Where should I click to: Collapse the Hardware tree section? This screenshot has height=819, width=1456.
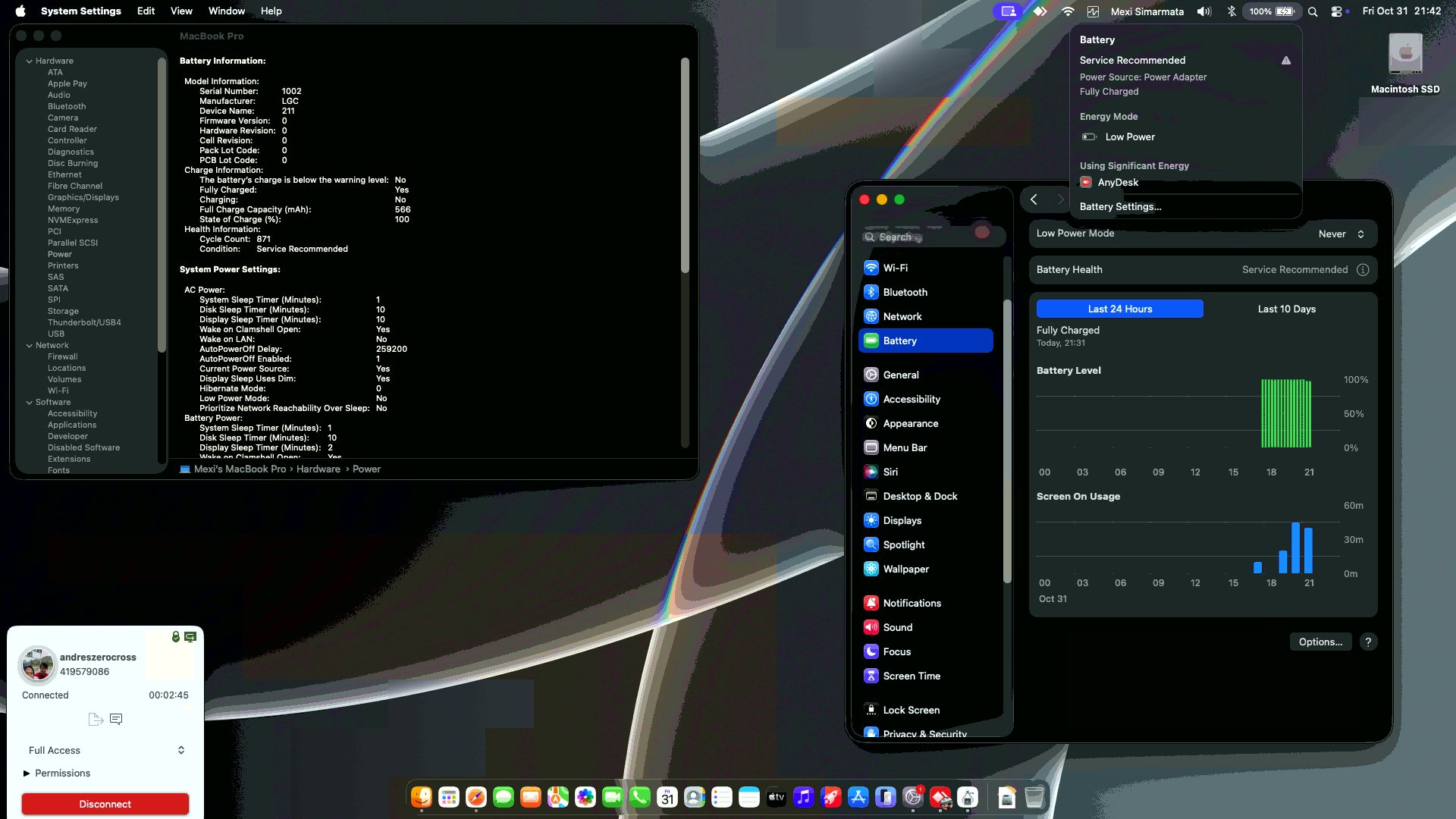coord(29,61)
